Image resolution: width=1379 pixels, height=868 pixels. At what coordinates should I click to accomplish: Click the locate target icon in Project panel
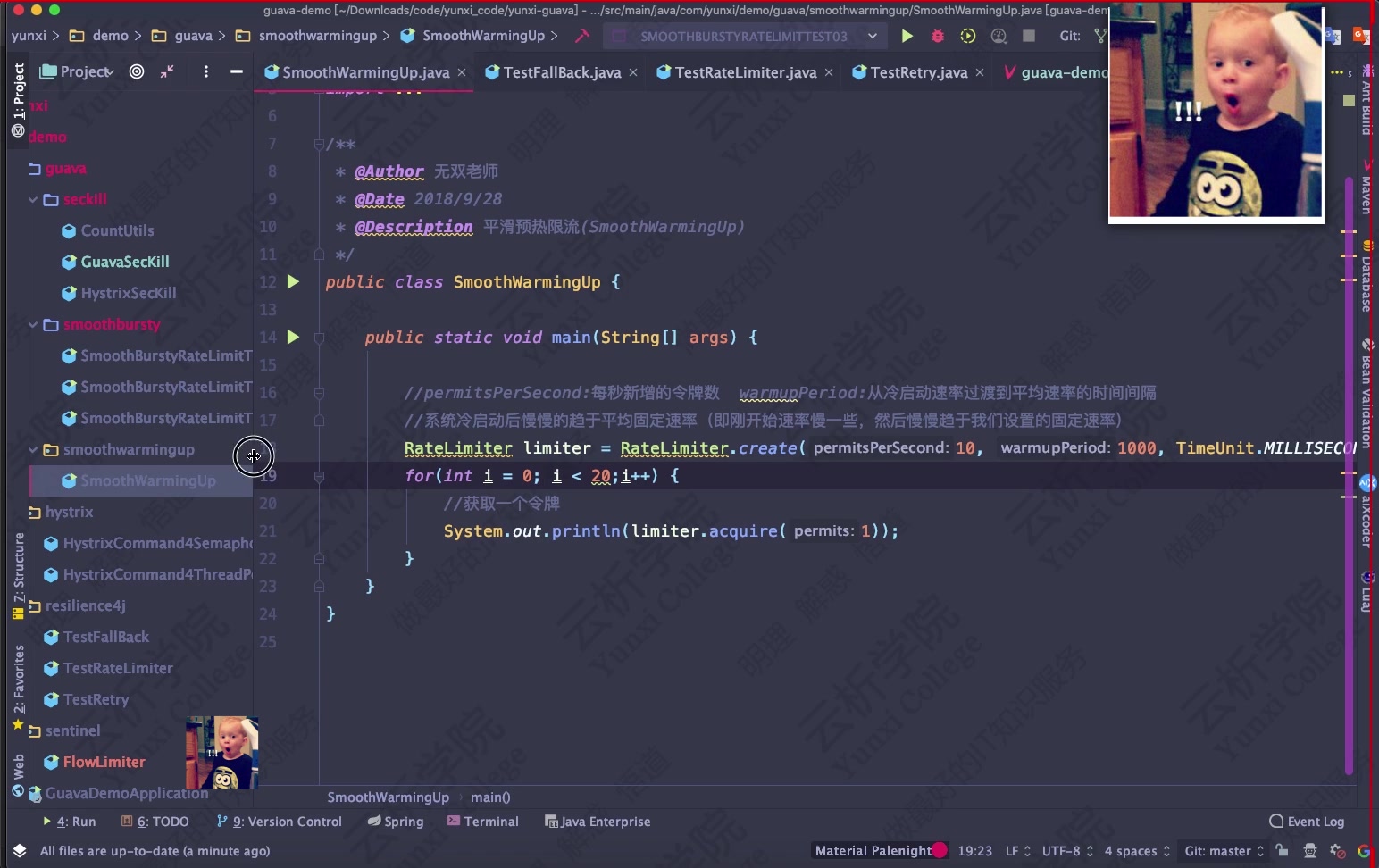point(137,71)
